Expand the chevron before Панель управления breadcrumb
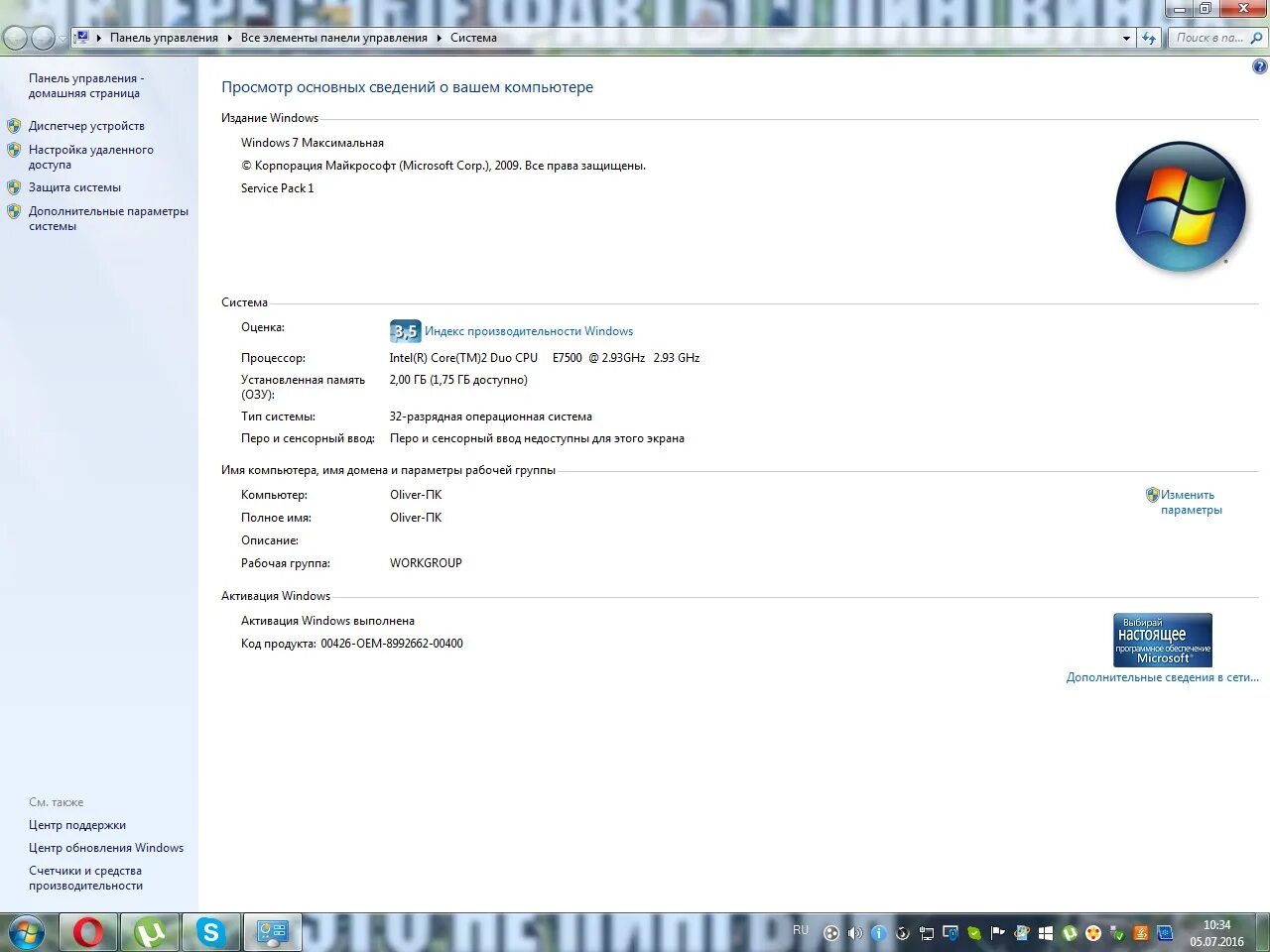The width and height of the screenshot is (1270, 952). click(x=99, y=38)
